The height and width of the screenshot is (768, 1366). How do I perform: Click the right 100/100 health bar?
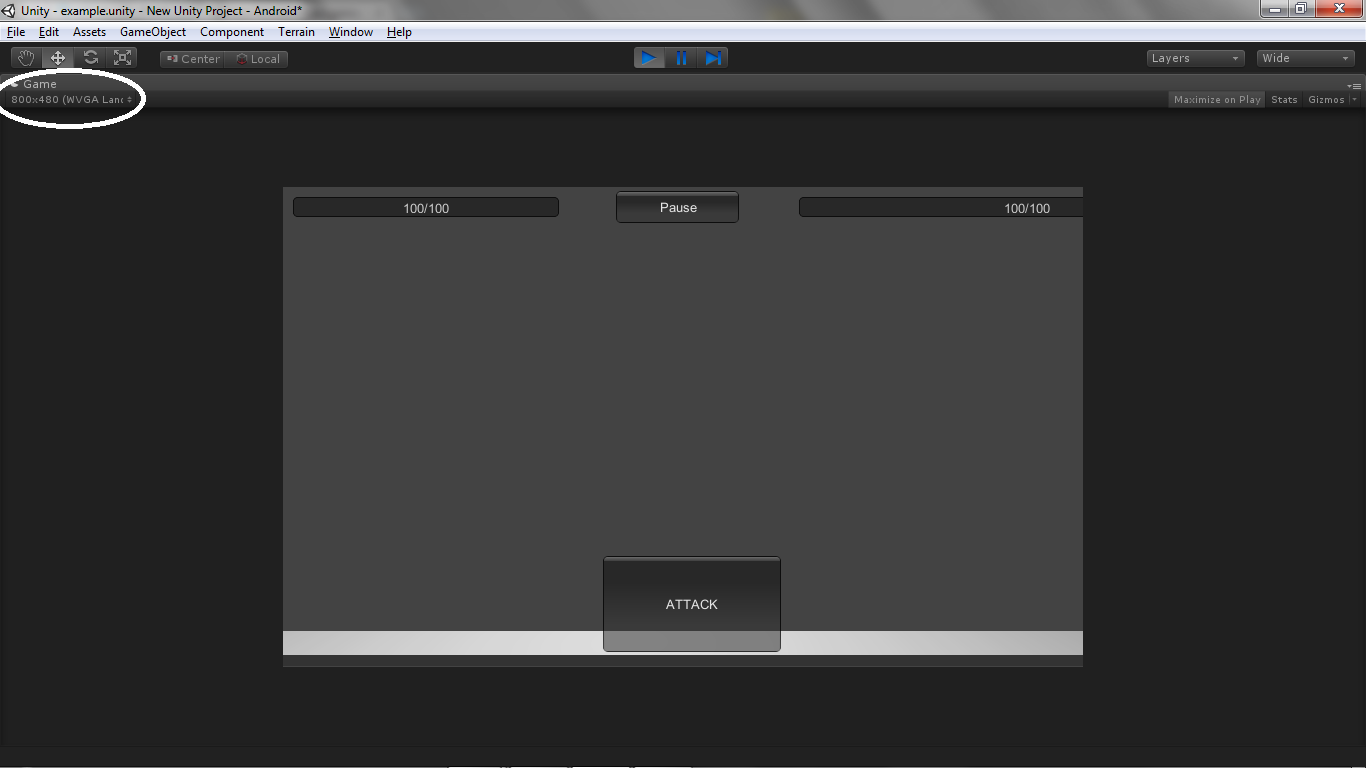941,208
